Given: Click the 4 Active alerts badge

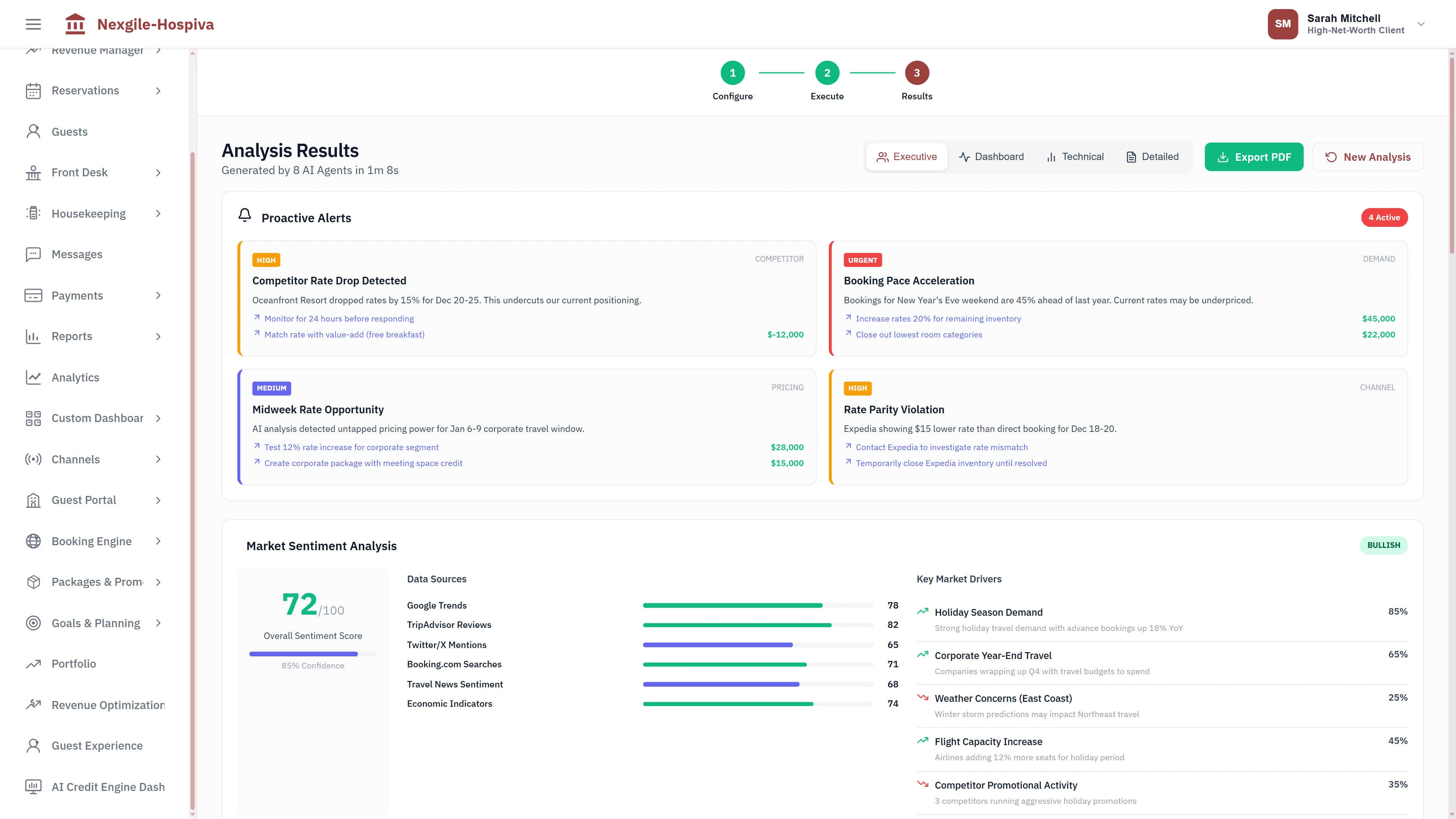Looking at the screenshot, I should [x=1384, y=217].
